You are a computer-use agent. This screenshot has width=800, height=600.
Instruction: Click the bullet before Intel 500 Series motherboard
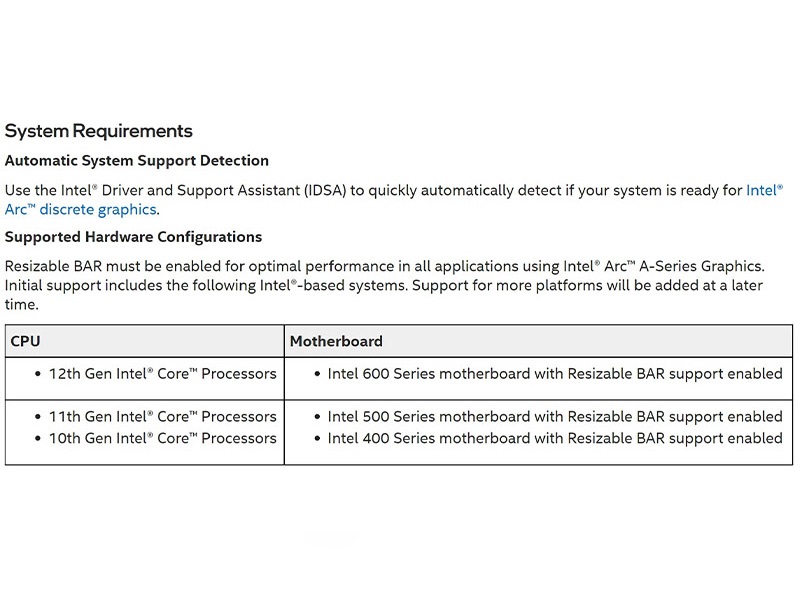[x=316, y=416]
